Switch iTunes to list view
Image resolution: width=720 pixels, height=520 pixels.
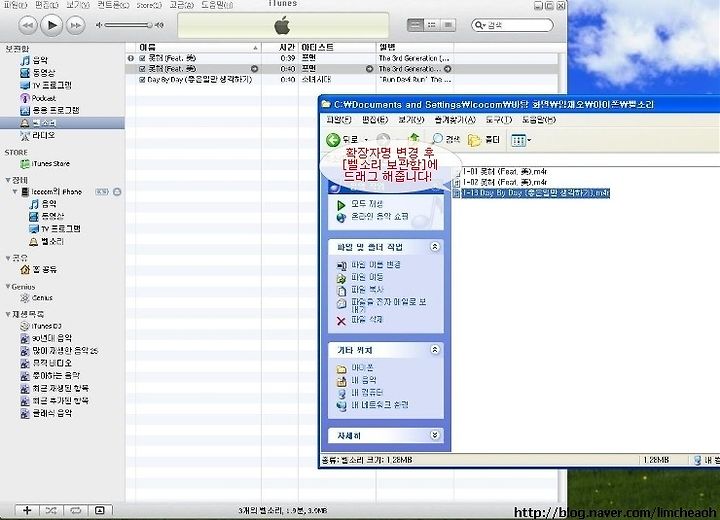point(416,25)
